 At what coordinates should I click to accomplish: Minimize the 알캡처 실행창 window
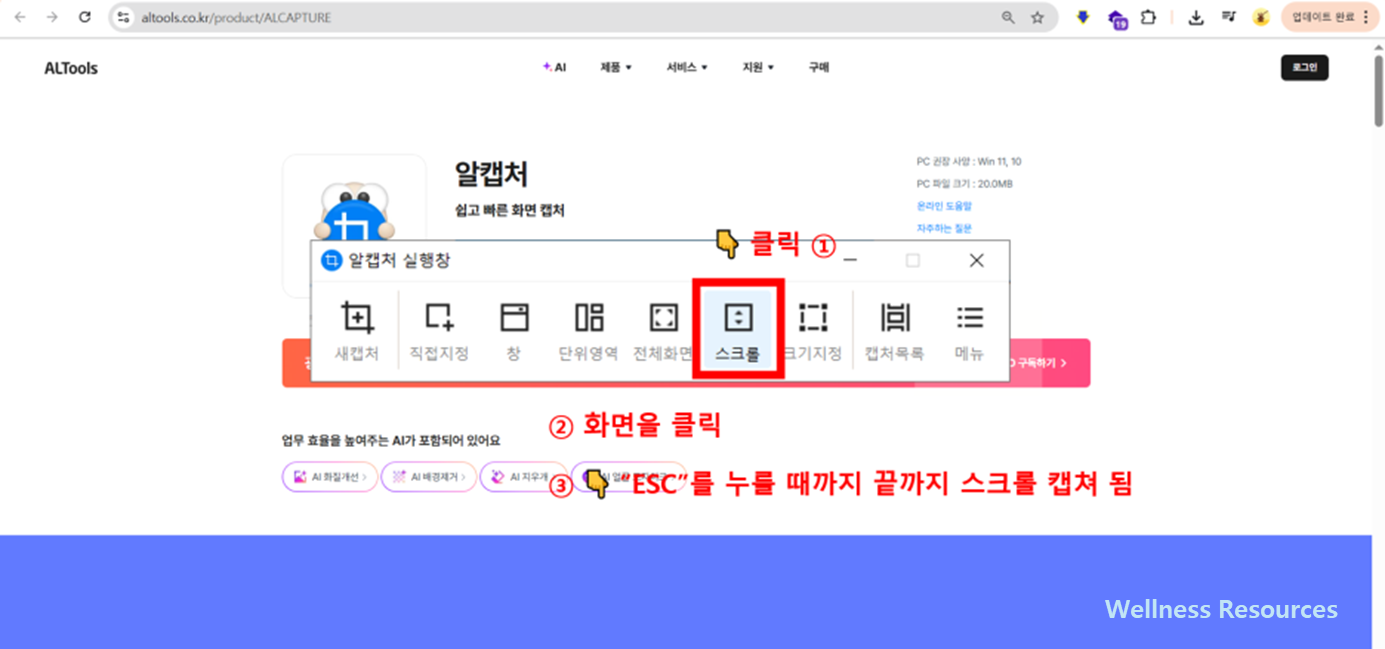coord(850,260)
